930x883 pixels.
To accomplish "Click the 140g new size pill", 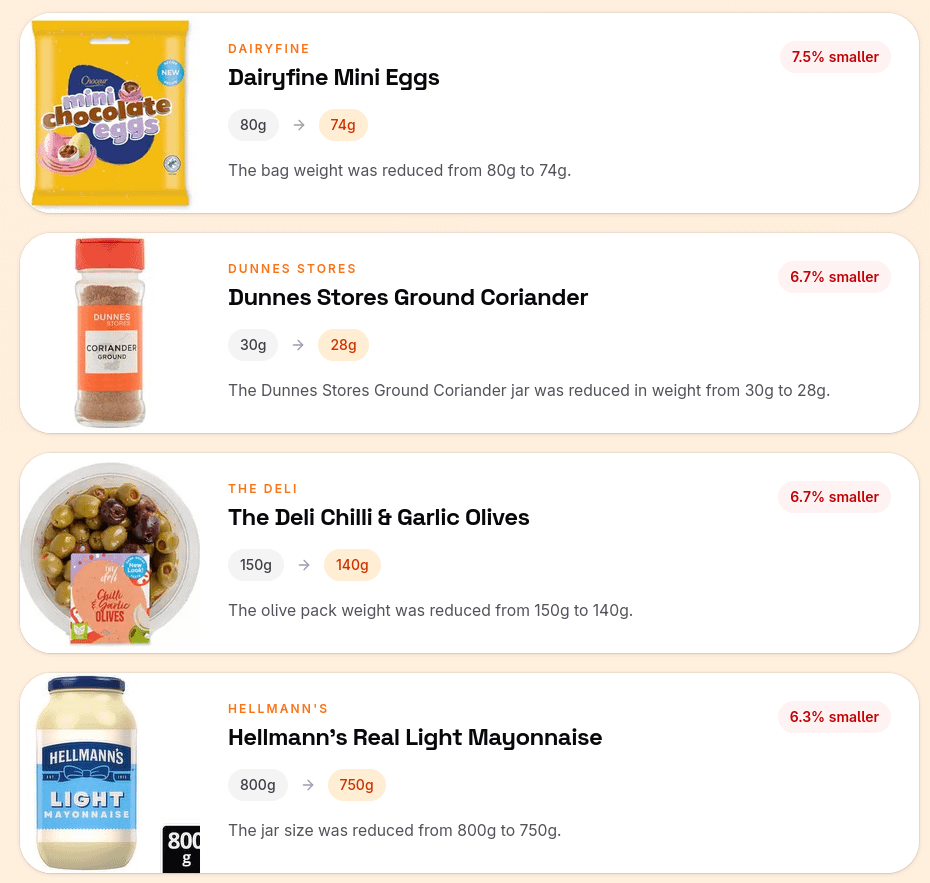I will pyautogui.click(x=352, y=565).
